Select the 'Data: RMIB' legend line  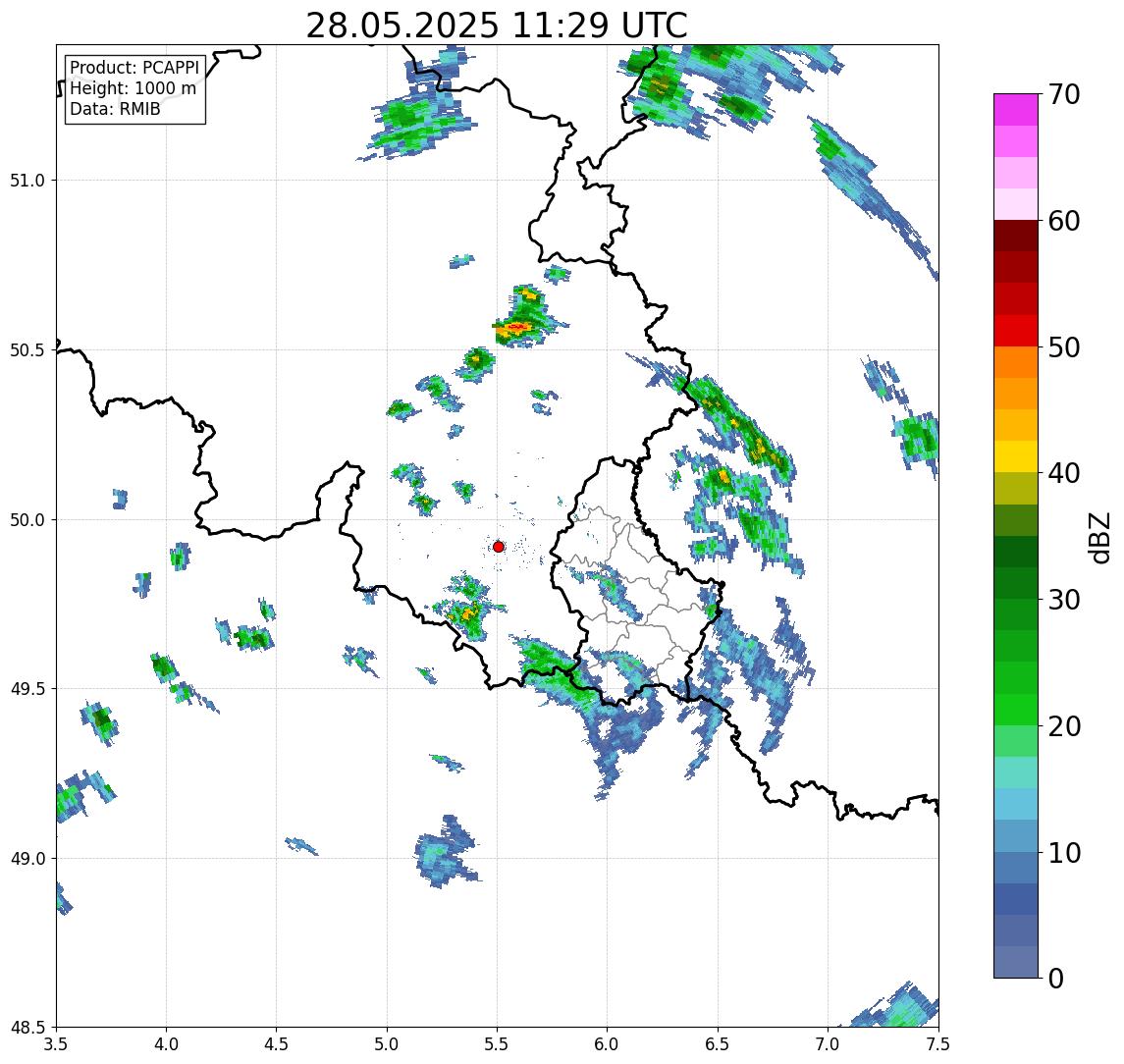click(115, 109)
